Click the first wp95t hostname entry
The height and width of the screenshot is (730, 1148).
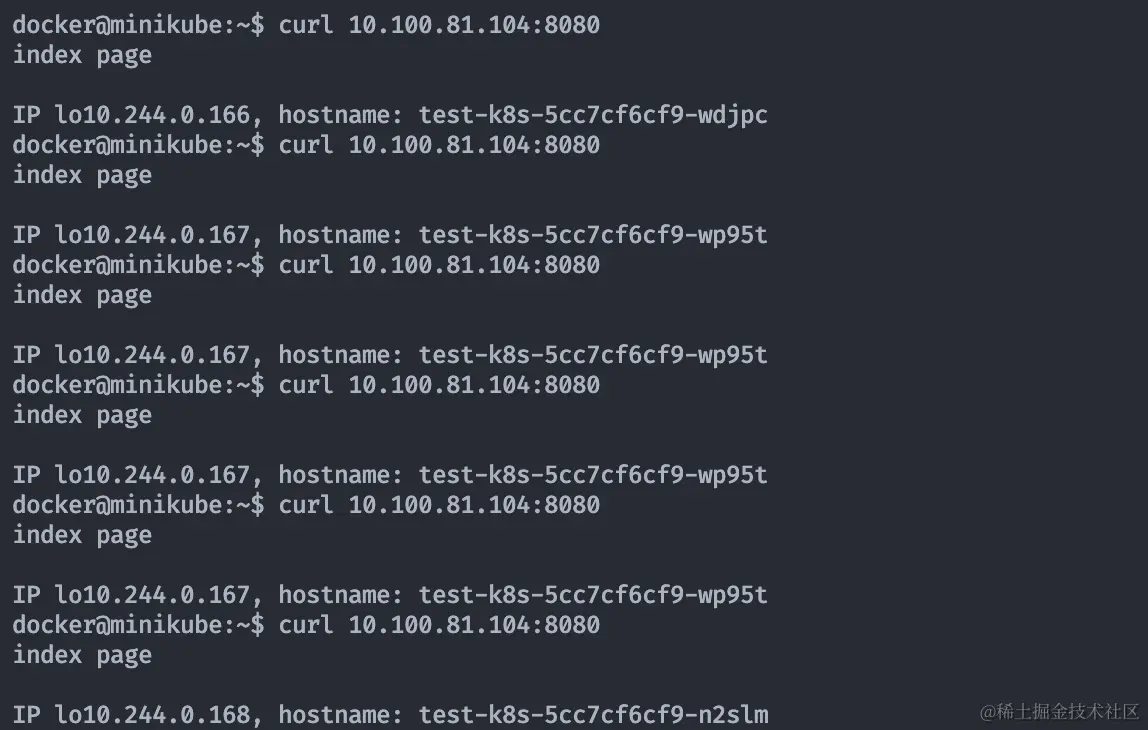tap(593, 235)
